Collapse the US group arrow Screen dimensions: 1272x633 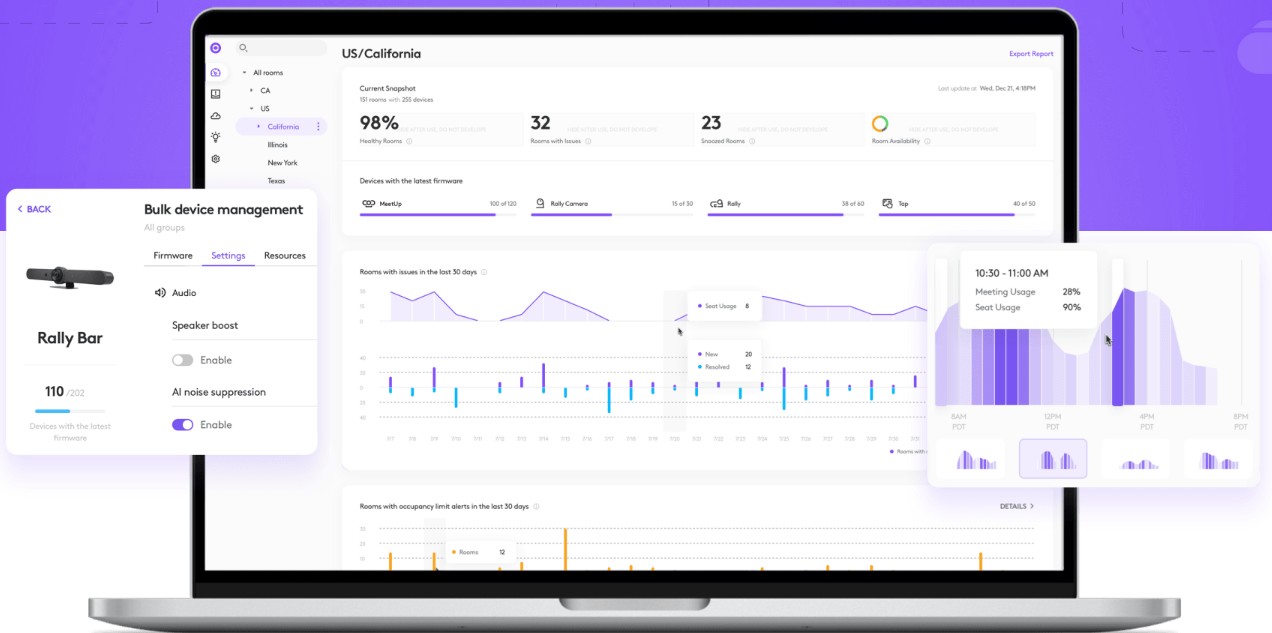pyautogui.click(x=252, y=109)
